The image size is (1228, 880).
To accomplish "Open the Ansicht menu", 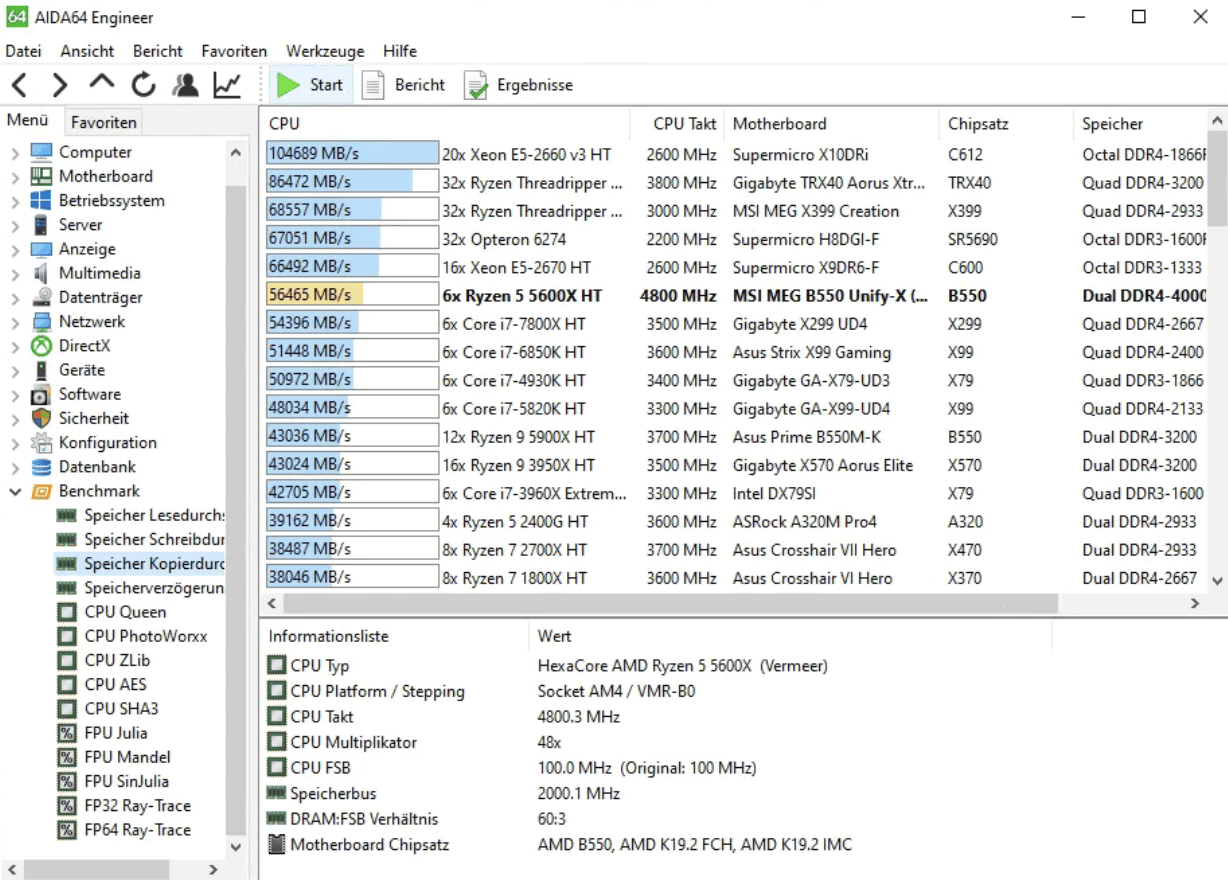I will click(x=87, y=51).
